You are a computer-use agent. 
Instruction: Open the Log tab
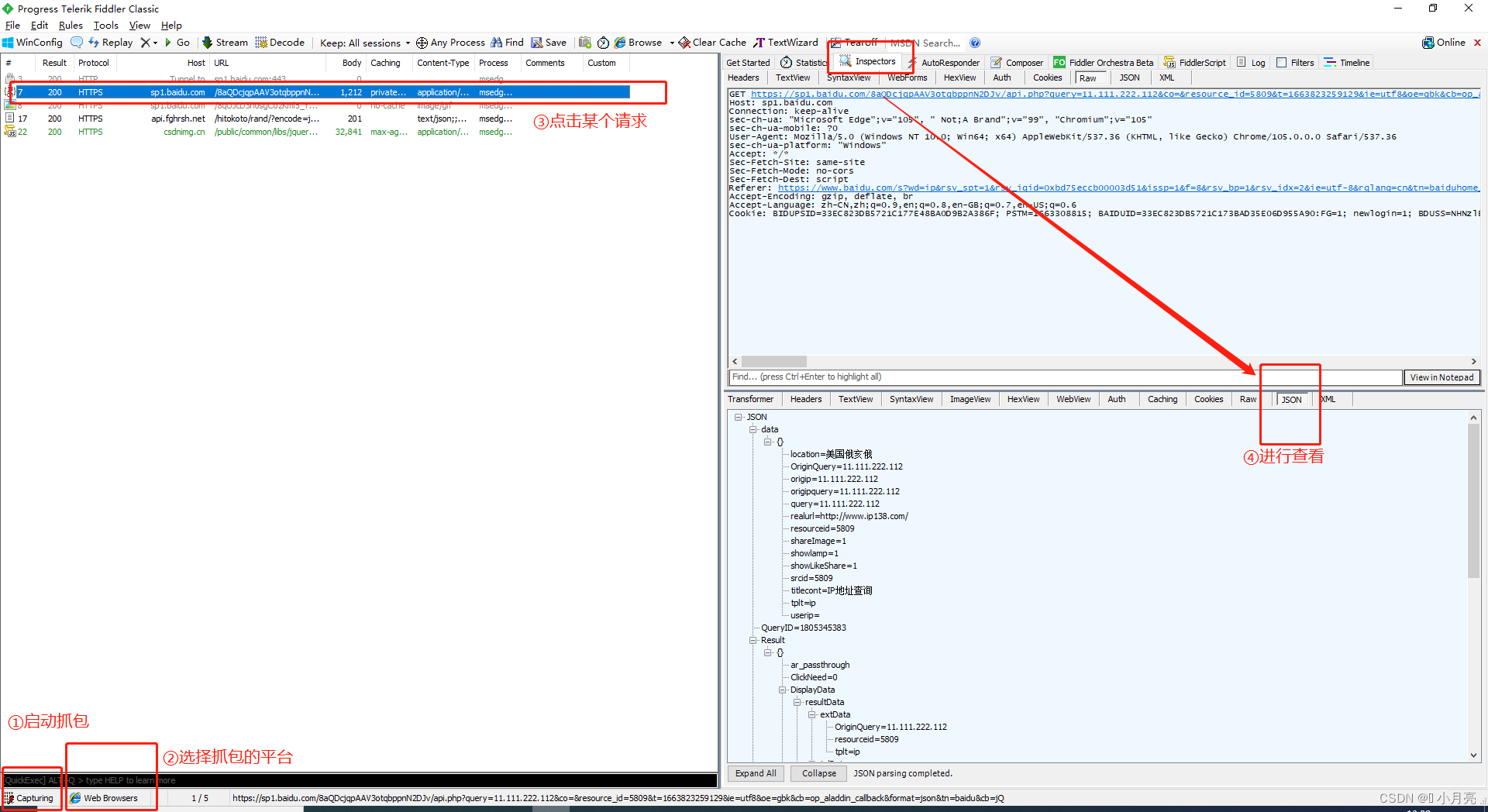(x=1251, y=63)
